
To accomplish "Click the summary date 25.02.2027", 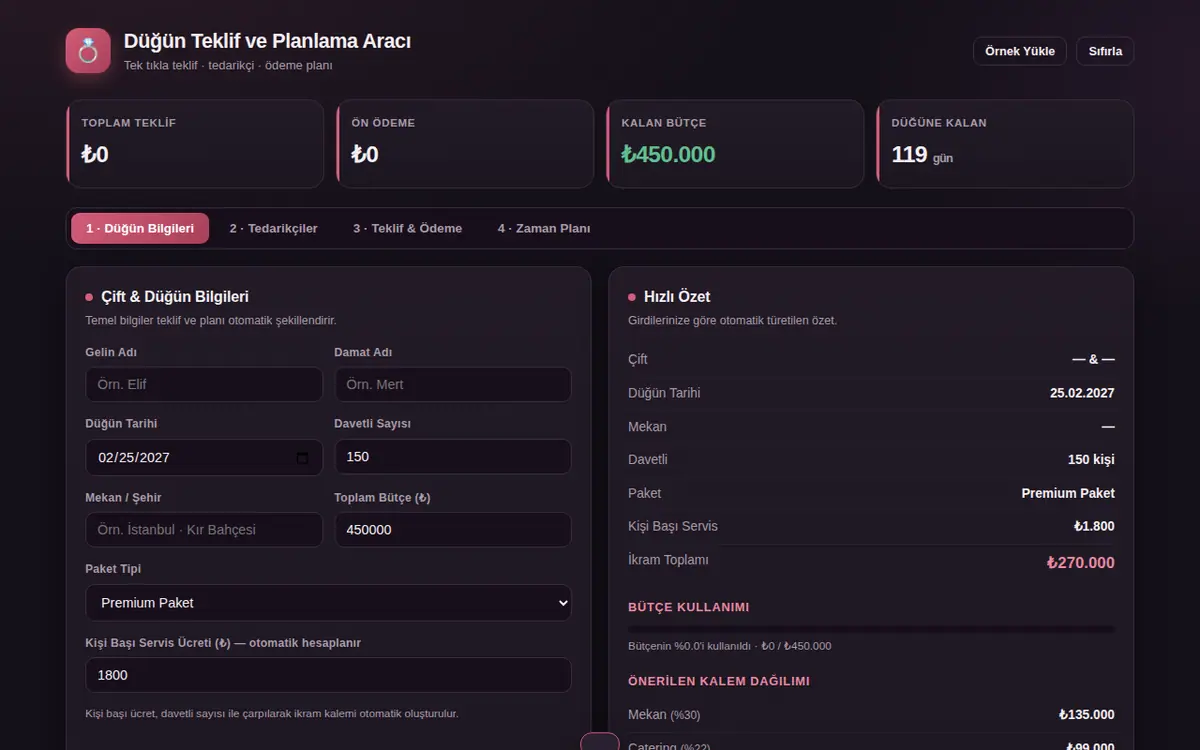I will [x=1082, y=393].
